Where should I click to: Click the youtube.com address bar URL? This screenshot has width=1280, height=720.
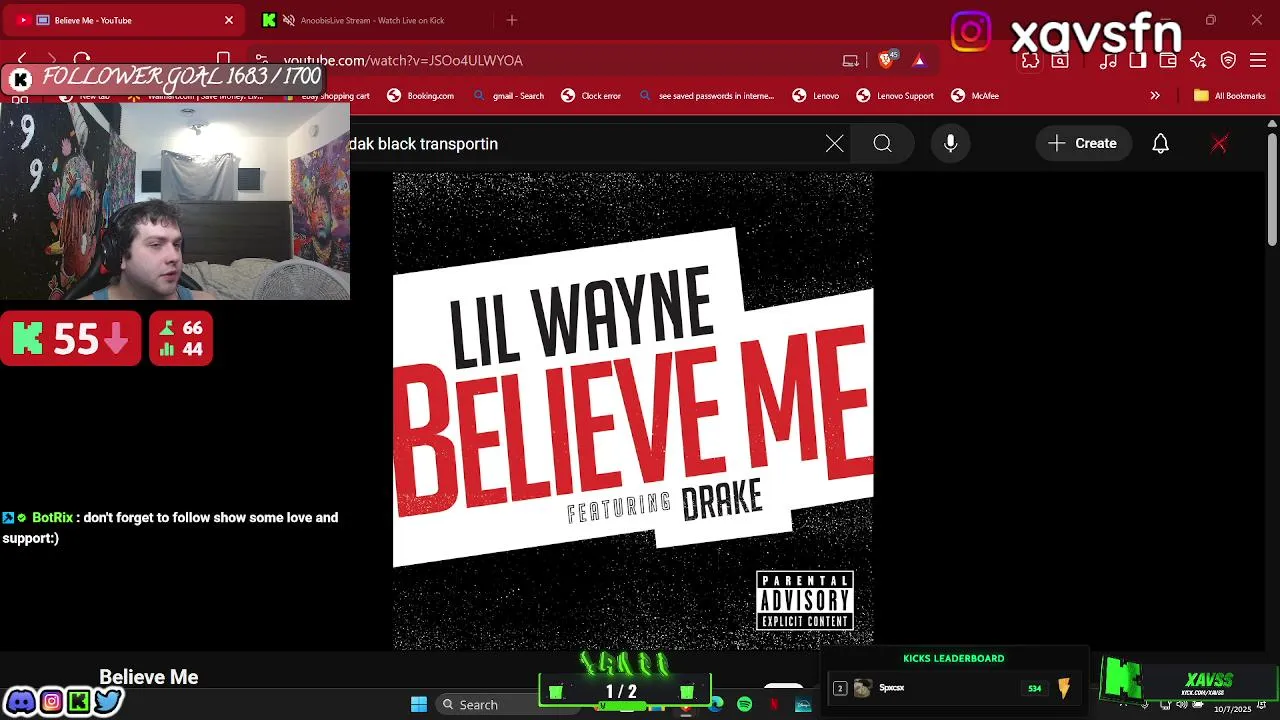point(403,60)
